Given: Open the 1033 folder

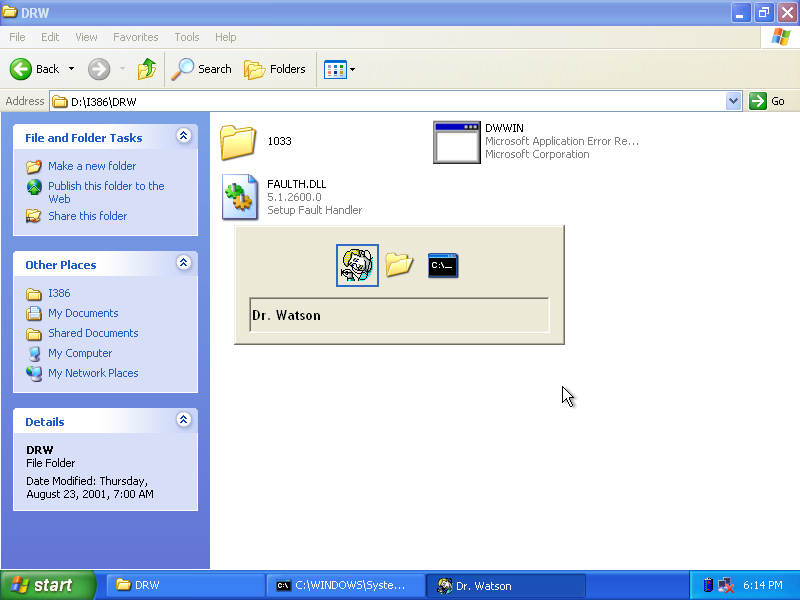Looking at the screenshot, I should pyautogui.click(x=239, y=142).
